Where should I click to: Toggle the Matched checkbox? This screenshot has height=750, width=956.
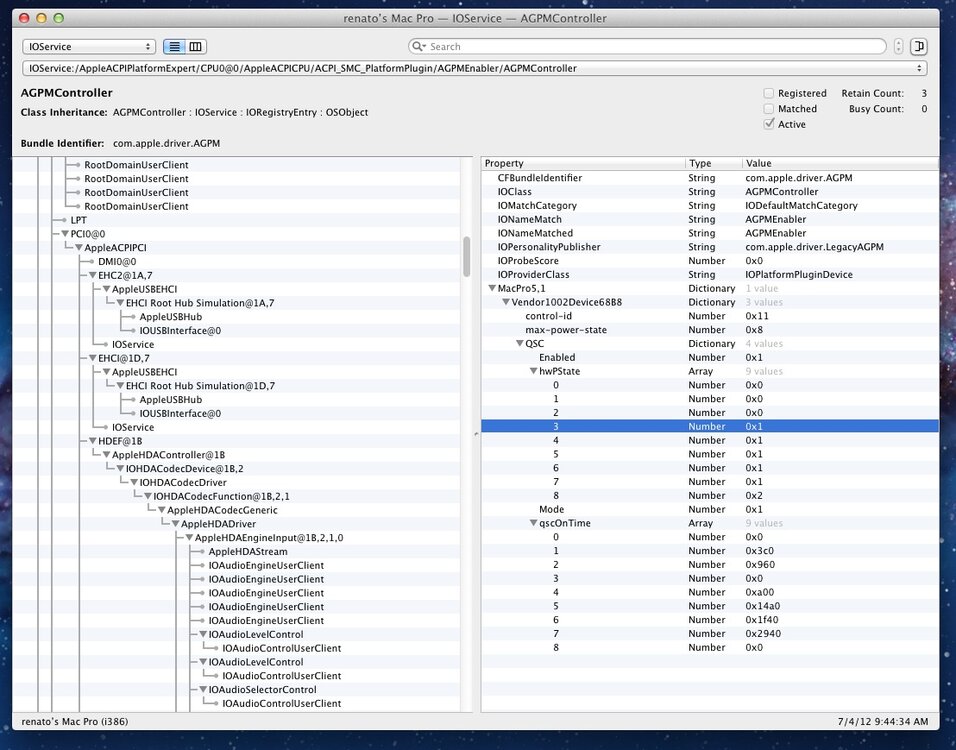pyautogui.click(x=769, y=109)
